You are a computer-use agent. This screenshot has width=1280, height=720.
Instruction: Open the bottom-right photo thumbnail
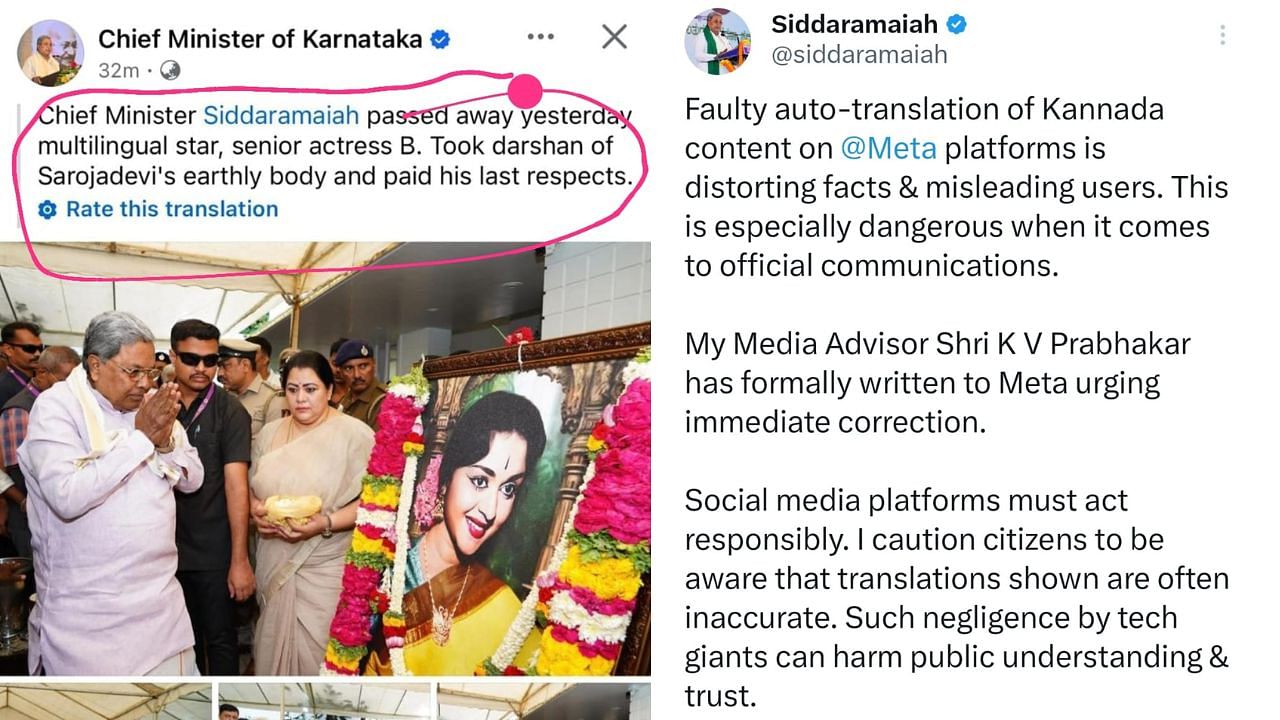tap(544, 701)
